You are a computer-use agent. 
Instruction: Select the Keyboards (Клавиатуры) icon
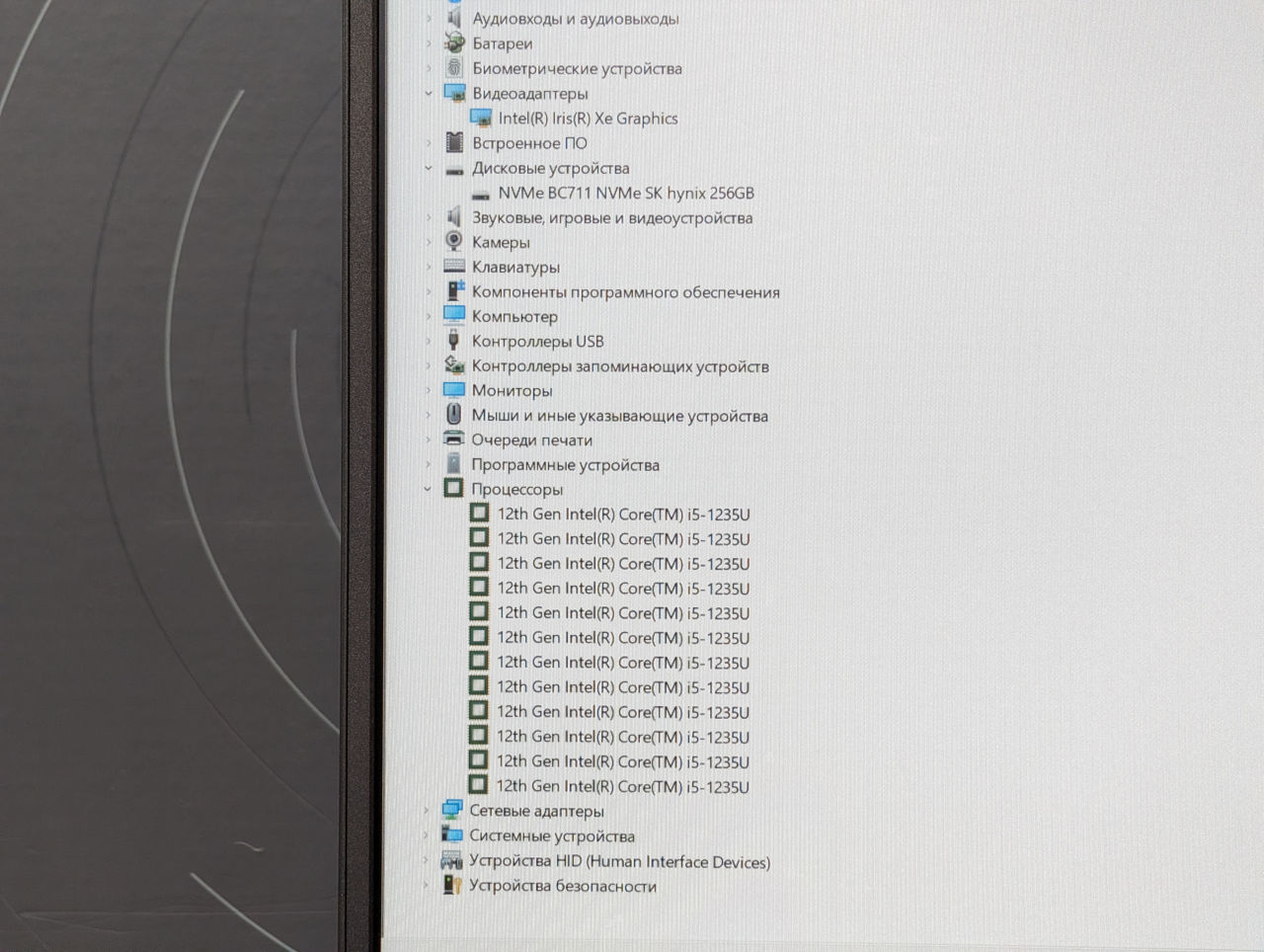[x=454, y=266]
